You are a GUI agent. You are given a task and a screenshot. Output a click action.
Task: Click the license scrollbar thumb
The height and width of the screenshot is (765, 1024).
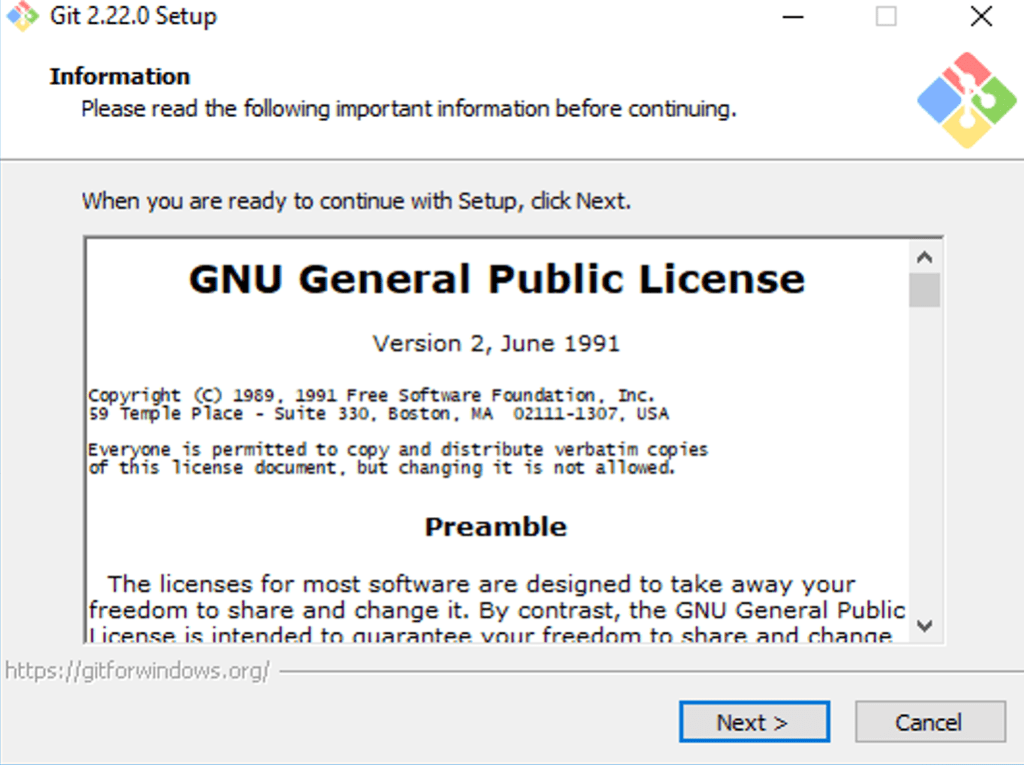(x=924, y=289)
